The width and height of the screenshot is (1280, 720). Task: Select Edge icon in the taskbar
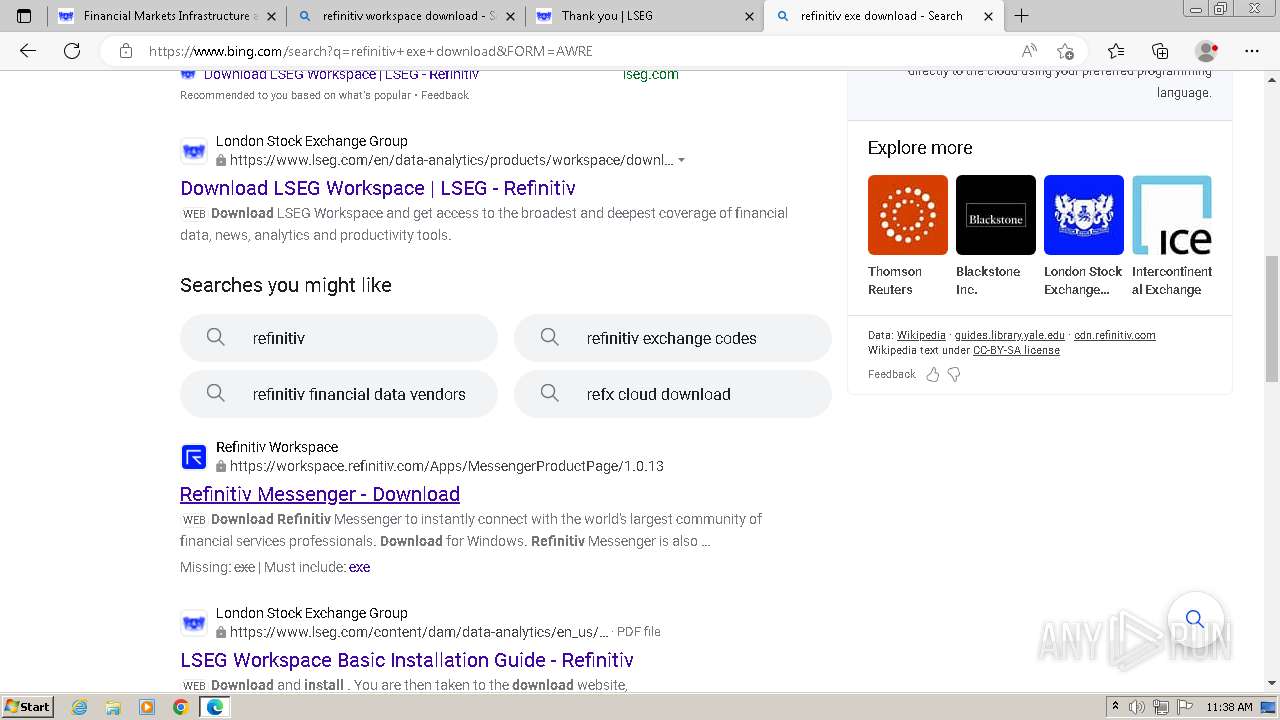(x=214, y=707)
